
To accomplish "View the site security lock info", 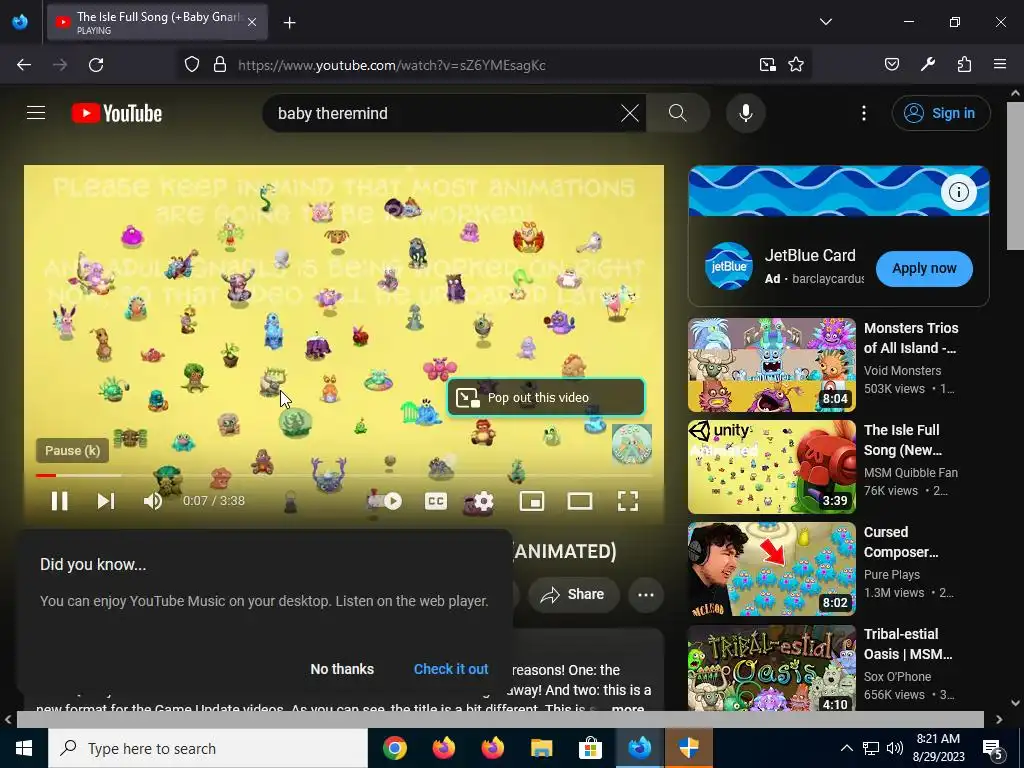I will pyautogui.click(x=220, y=65).
